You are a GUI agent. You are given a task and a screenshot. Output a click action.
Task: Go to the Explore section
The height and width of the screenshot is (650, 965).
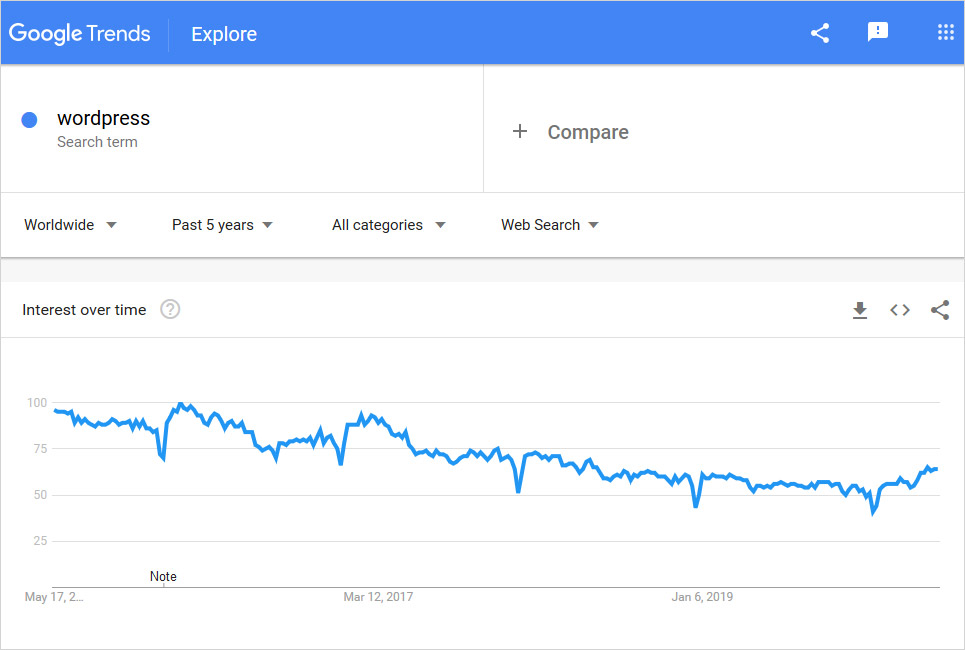pyautogui.click(x=224, y=34)
